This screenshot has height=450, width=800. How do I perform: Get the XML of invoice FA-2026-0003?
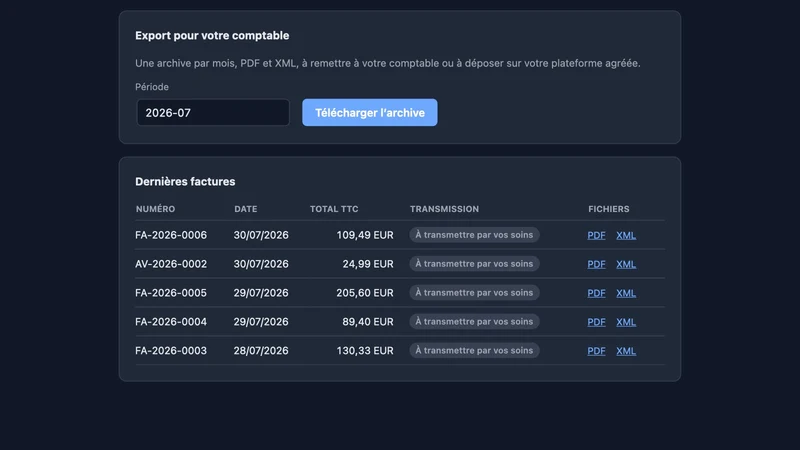[626, 351]
